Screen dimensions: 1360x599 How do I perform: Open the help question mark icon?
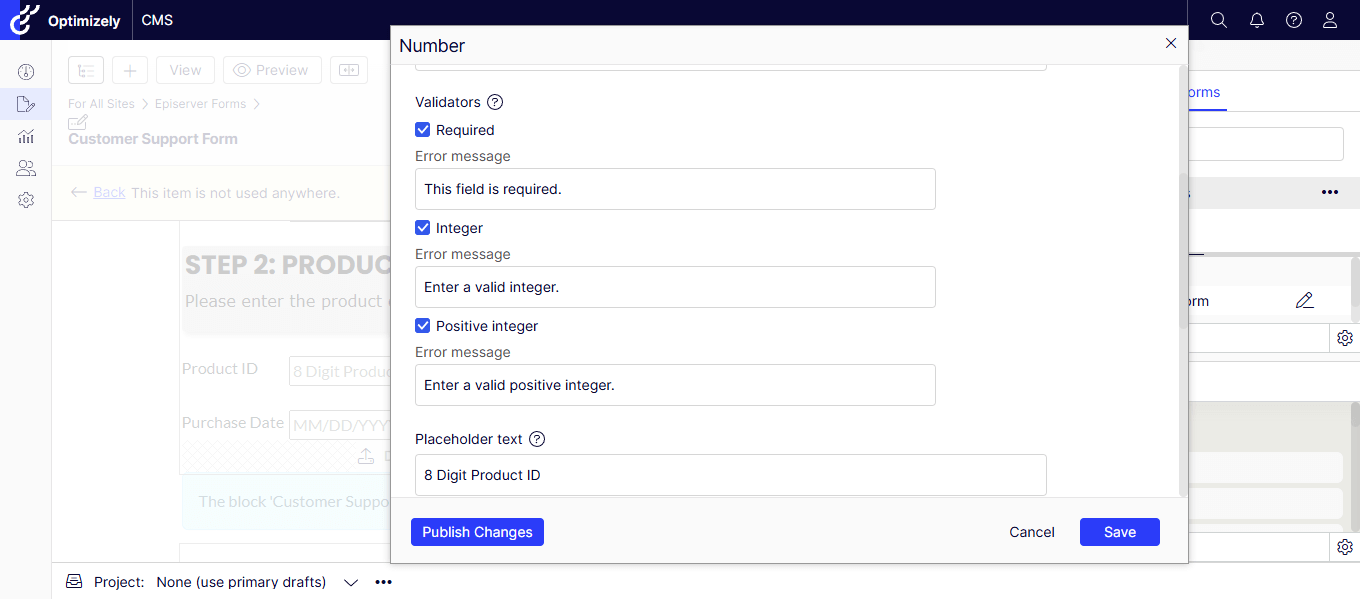click(x=1294, y=20)
